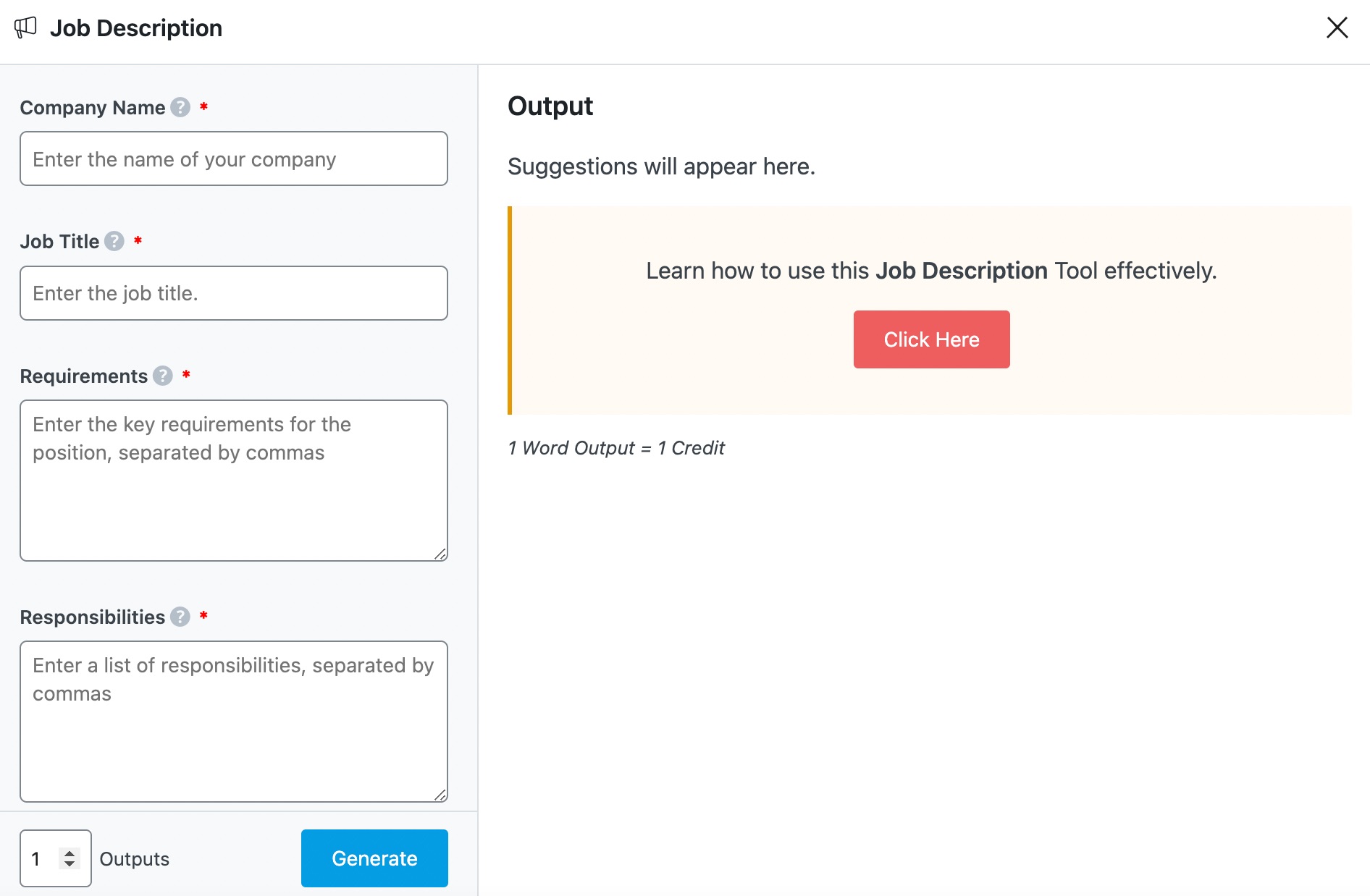Screen dimensions: 1370x896
Task: Click the megaphone icon beside Job Description
Action: (25, 28)
